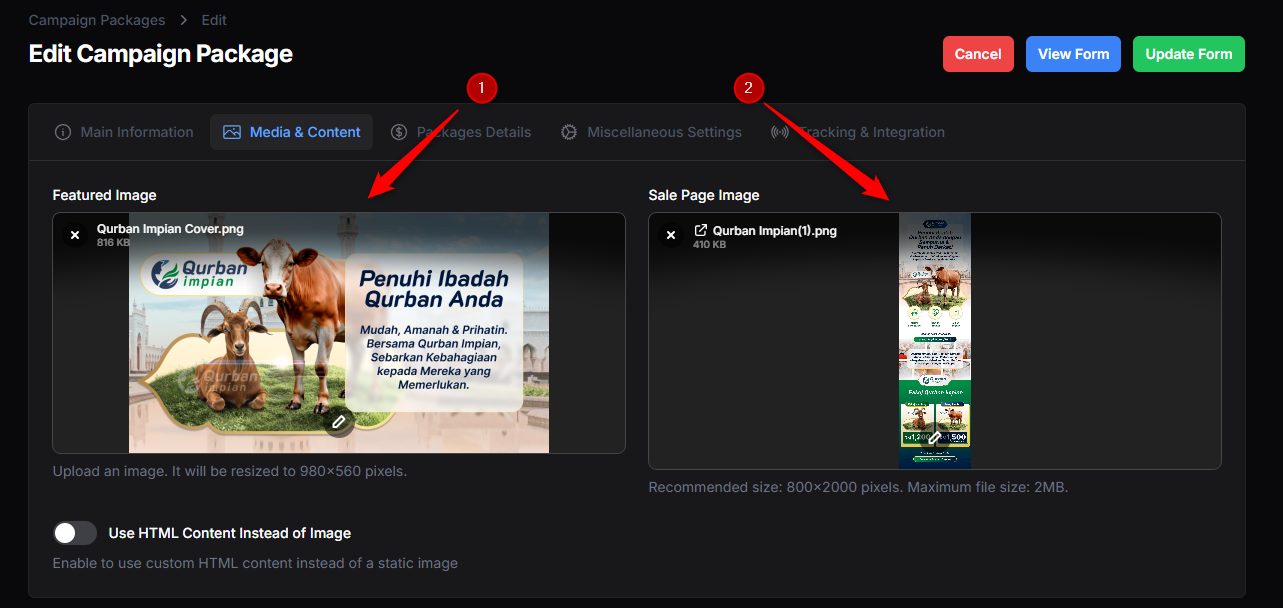
Task: Select the Media & Content tab
Action: pyautogui.click(x=292, y=132)
